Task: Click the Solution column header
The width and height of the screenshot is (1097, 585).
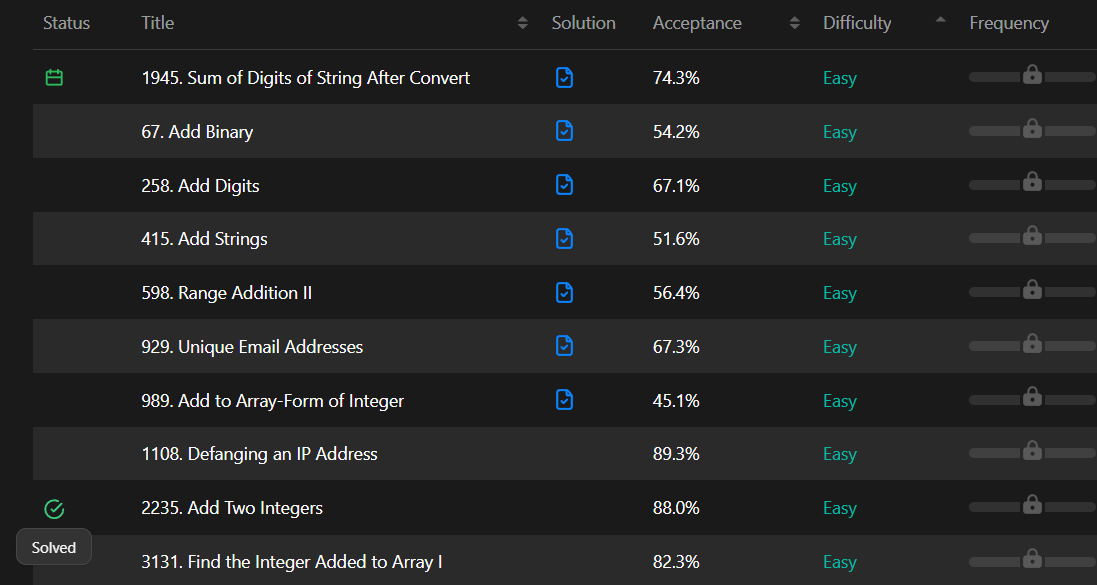Action: click(x=583, y=23)
